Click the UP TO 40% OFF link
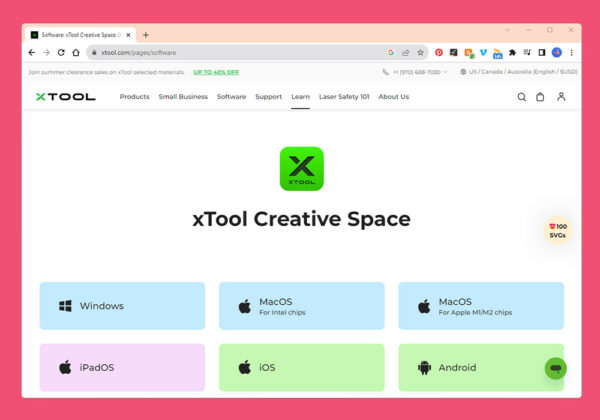This screenshot has width=600, height=420. click(216, 72)
